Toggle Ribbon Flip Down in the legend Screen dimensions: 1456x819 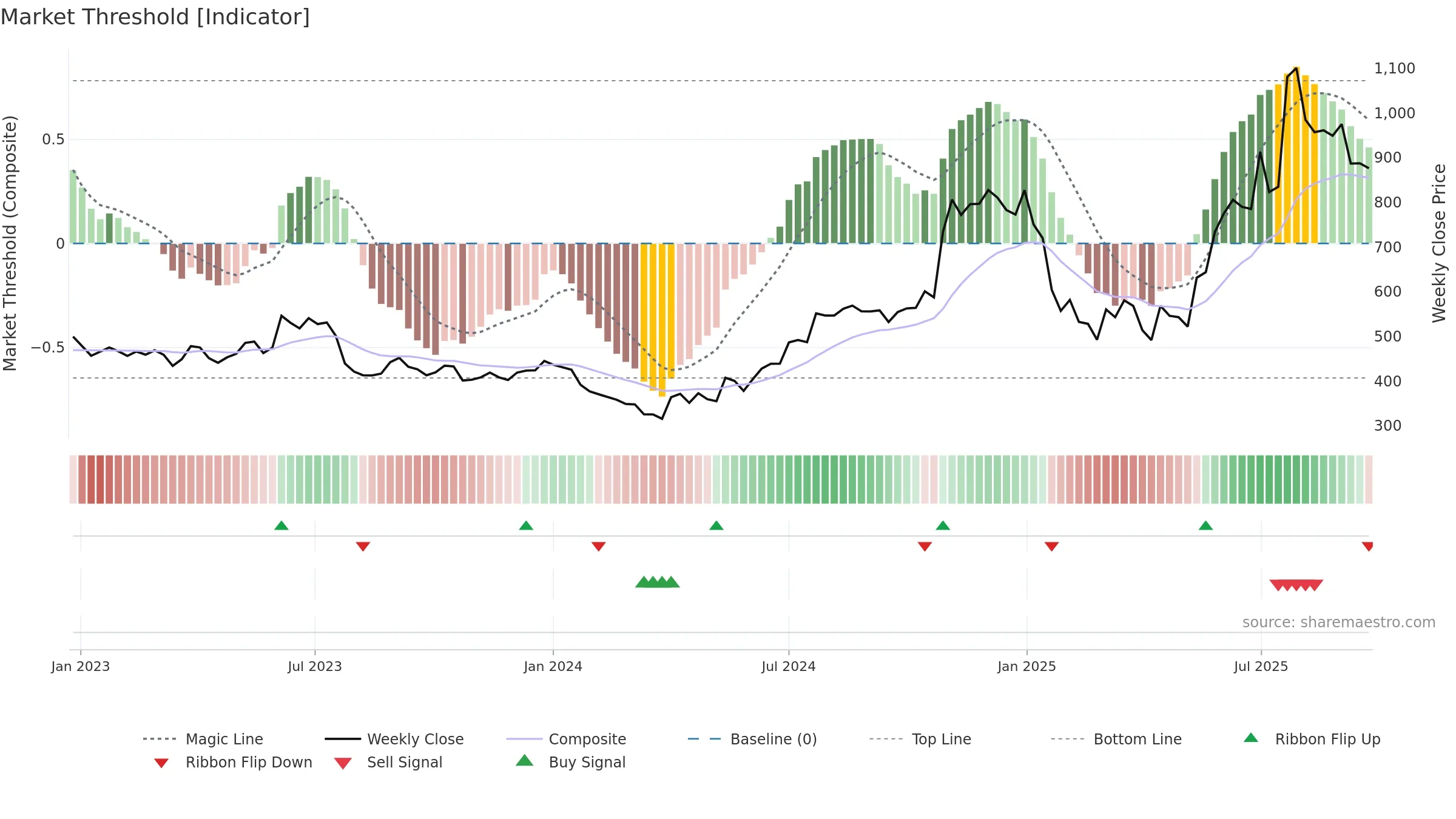click(x=233, y=762)
